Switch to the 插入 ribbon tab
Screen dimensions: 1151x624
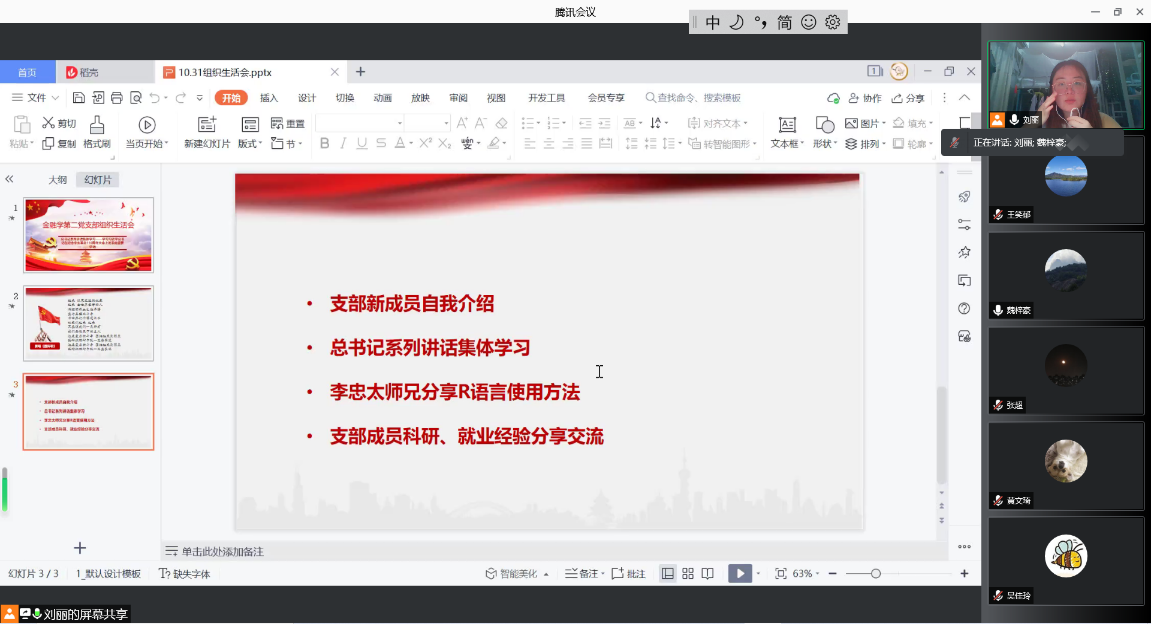(x=269, y=98)
